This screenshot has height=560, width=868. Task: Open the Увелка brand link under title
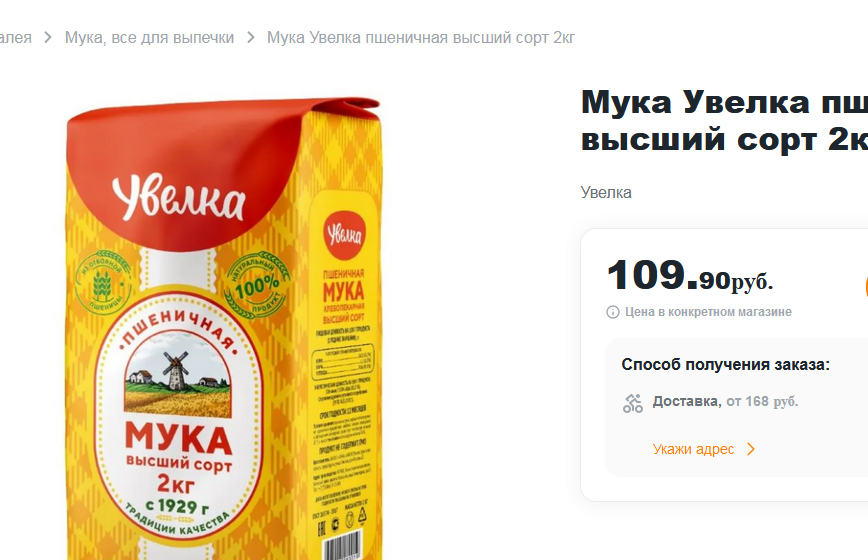[x=606, y=193]
